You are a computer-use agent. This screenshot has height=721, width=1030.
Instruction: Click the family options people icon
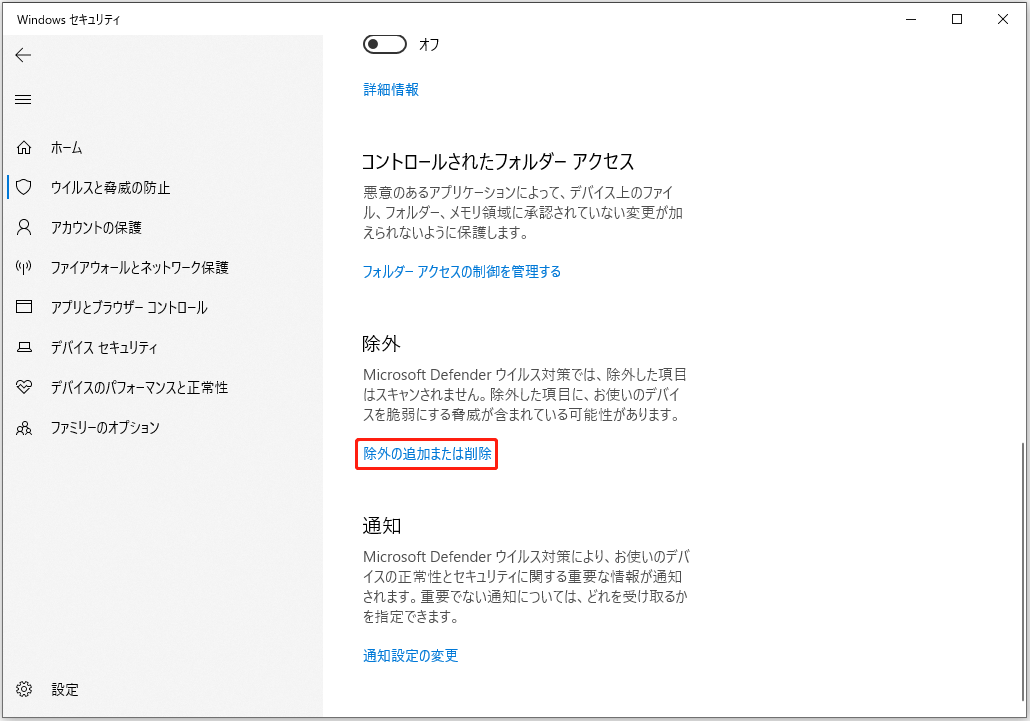click(25, 428)
